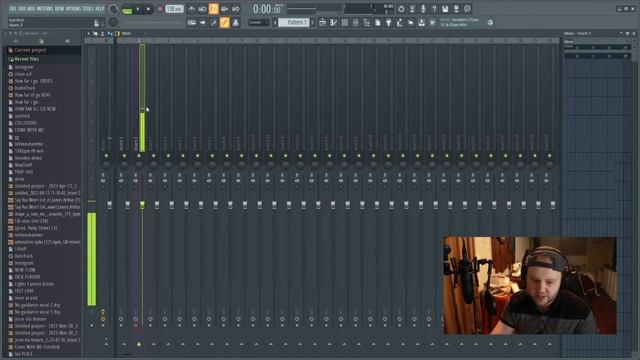This screenshot has height=360, width=640.
Task: Switch the pattern/song mode button
Action: pos(127,10)
